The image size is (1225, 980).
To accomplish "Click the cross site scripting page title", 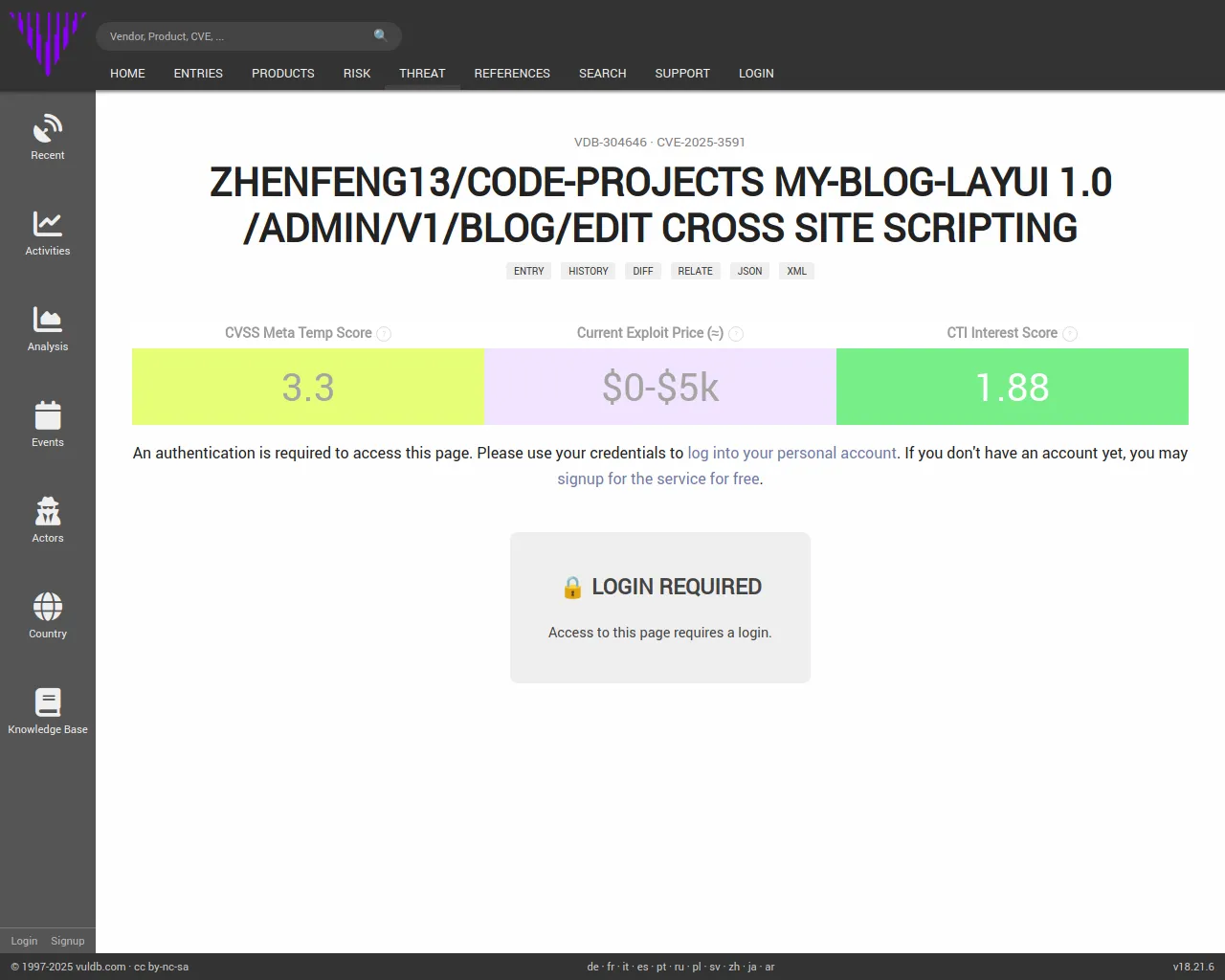I will [x=660, y=205].
